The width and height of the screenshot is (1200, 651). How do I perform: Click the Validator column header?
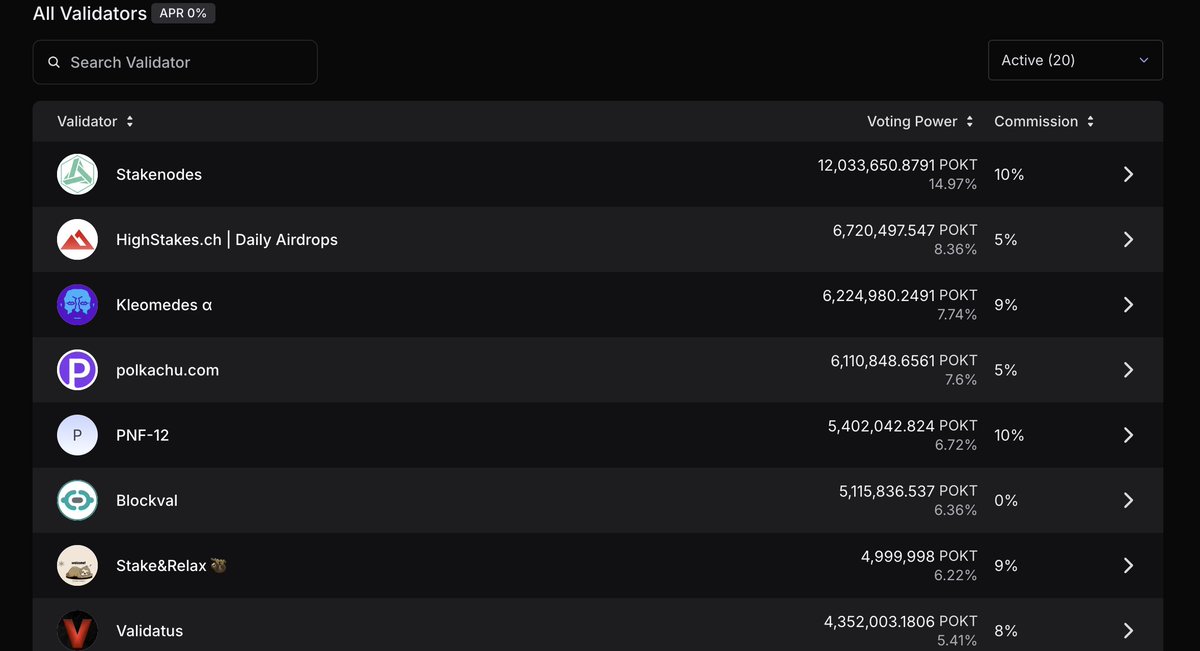87,121
